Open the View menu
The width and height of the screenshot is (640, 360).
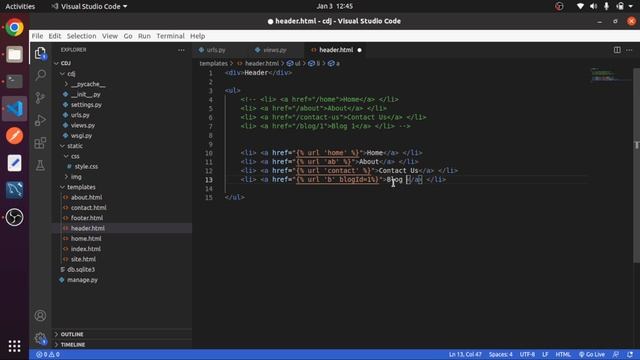pos(110,36)
